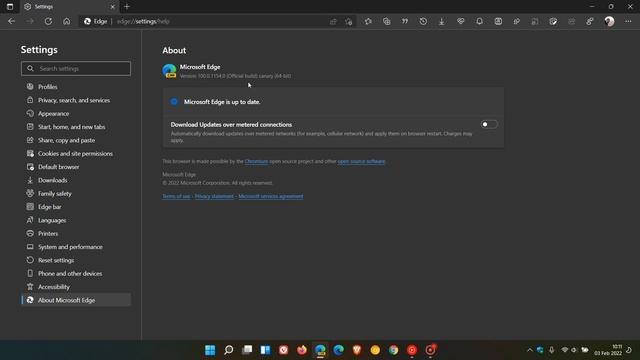Open Task View on the taskbar

tap(247, 350)
